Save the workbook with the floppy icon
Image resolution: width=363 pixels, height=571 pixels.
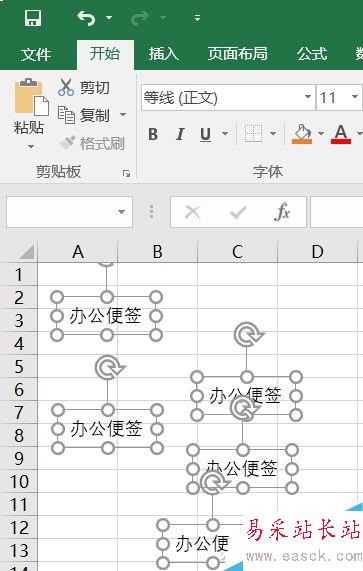point(33,18)
